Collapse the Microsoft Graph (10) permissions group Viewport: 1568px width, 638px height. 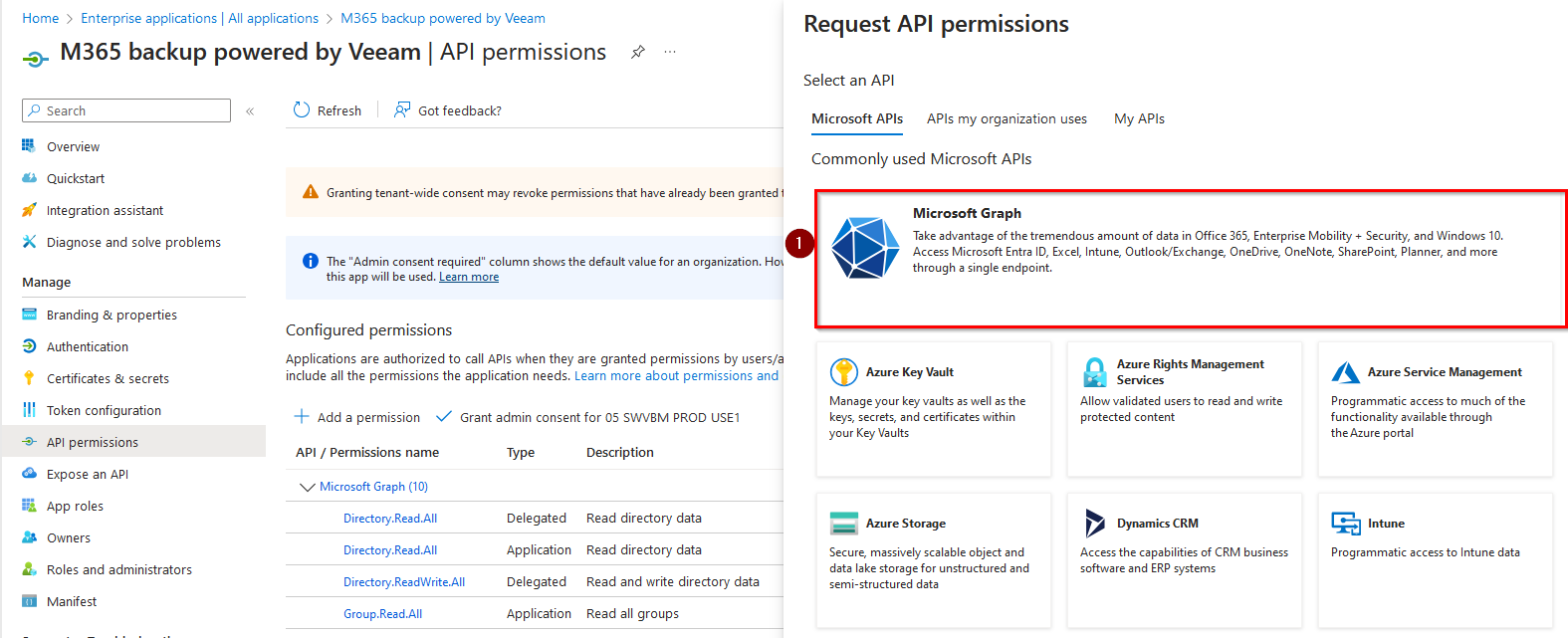[307, 487]
